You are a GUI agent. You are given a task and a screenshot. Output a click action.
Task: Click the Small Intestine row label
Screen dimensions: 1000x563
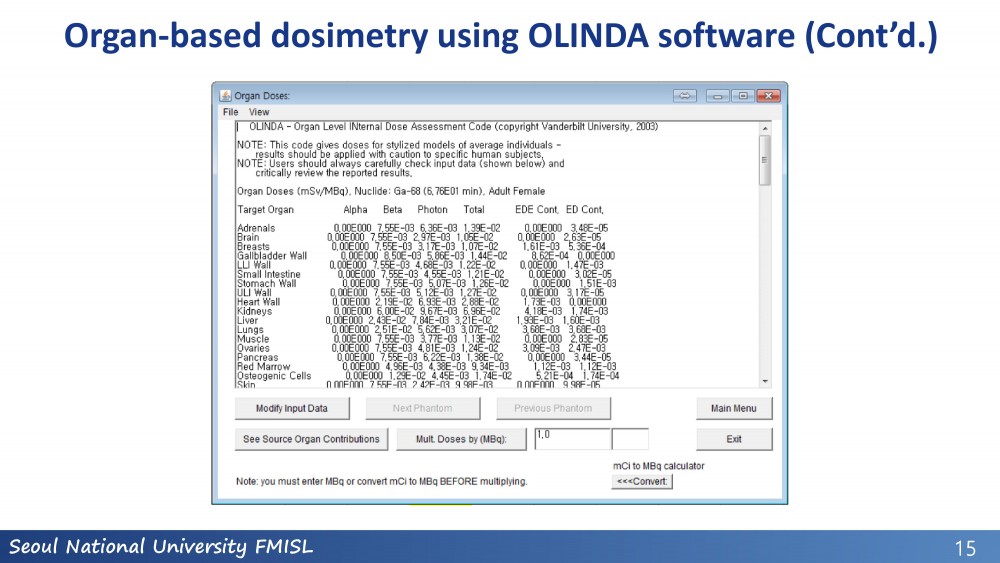tap(268, 274)
